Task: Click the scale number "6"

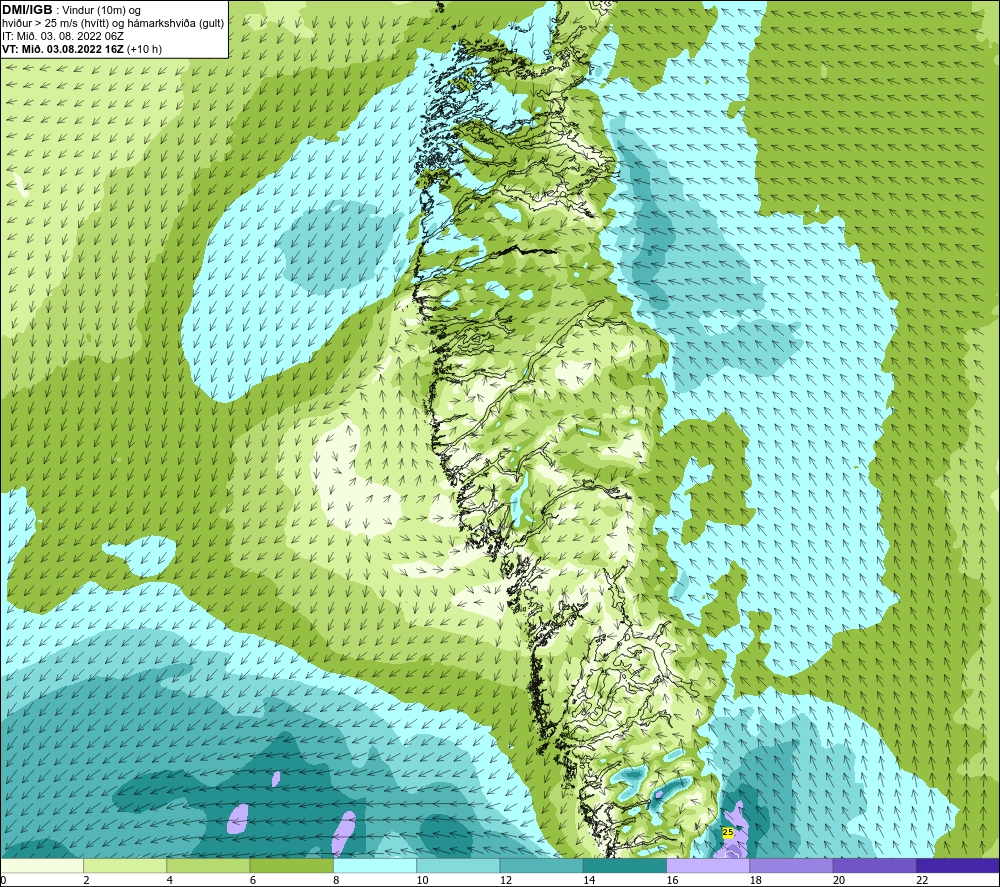Action: 253,880
